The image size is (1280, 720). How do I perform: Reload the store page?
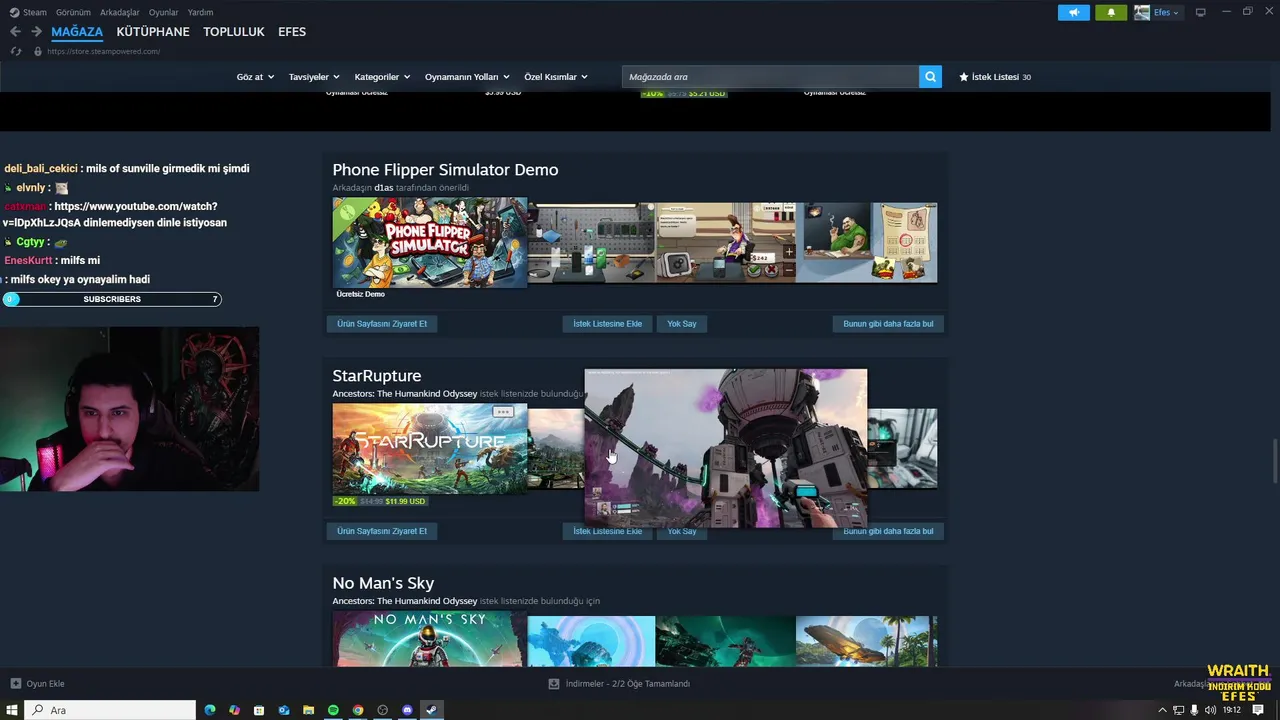[x=16, y=51]
